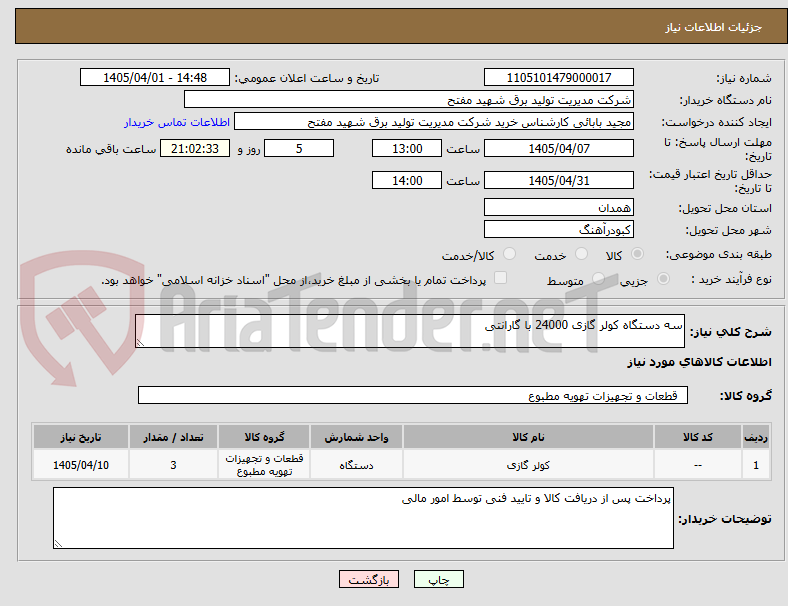Click the چاپ print button
Screen dimensions: 788x606
(439, 579)
